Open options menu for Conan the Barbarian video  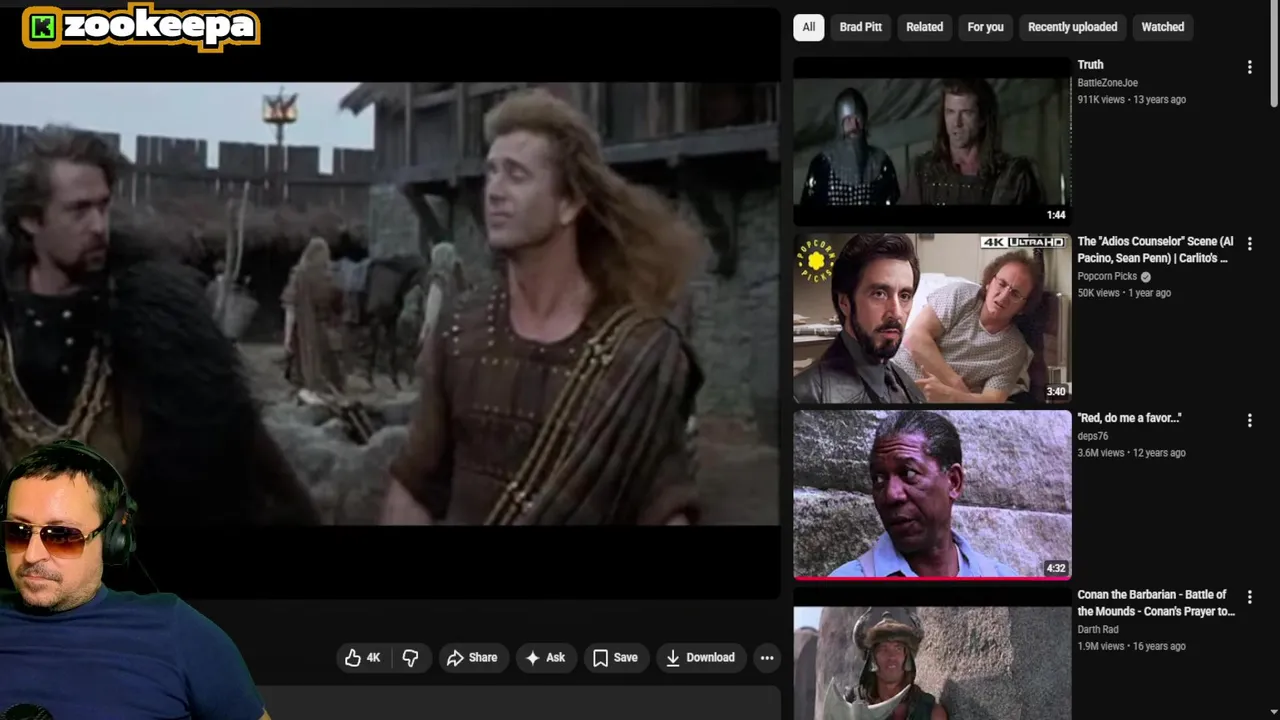[x=1249, y=597]
